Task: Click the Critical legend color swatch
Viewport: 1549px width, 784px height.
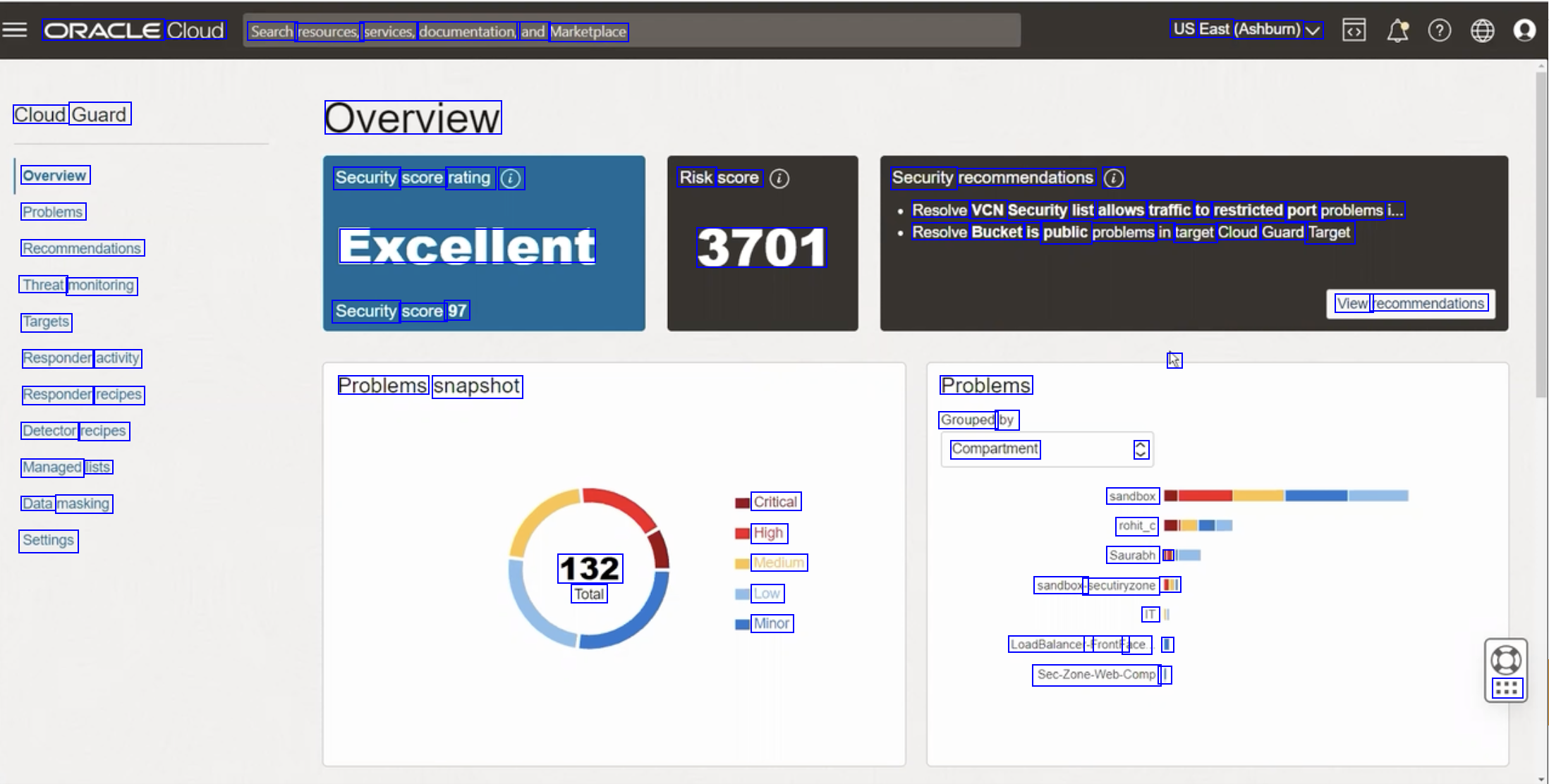Action: pyautogui.click(x=741, y=503)
